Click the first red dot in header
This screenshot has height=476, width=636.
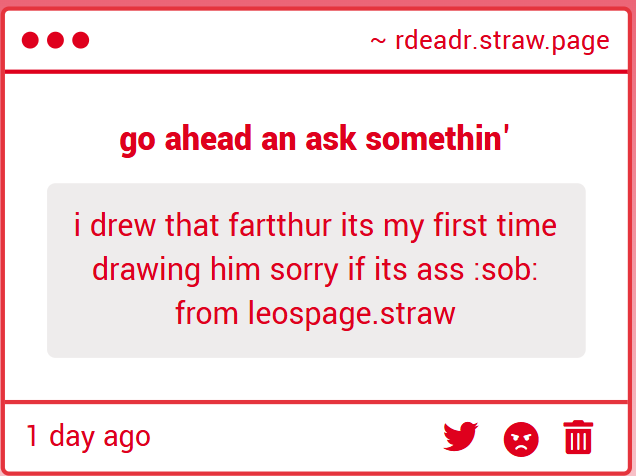tap(30, 40)
